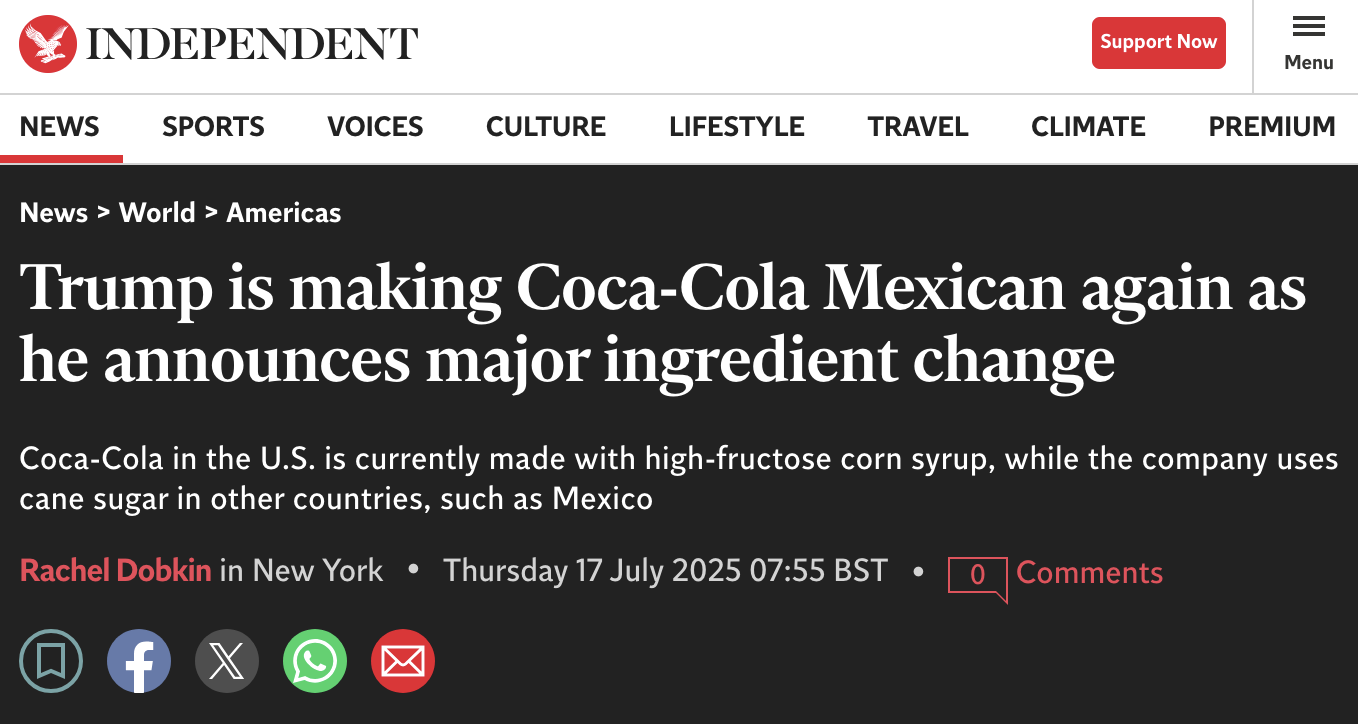1358x724 pixels.
Task: Navigate to the TRAVEL section
Action: click(x=918, y=127)
